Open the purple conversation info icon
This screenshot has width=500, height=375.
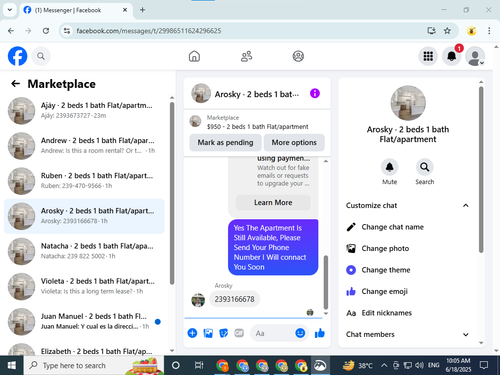(315, 93)
